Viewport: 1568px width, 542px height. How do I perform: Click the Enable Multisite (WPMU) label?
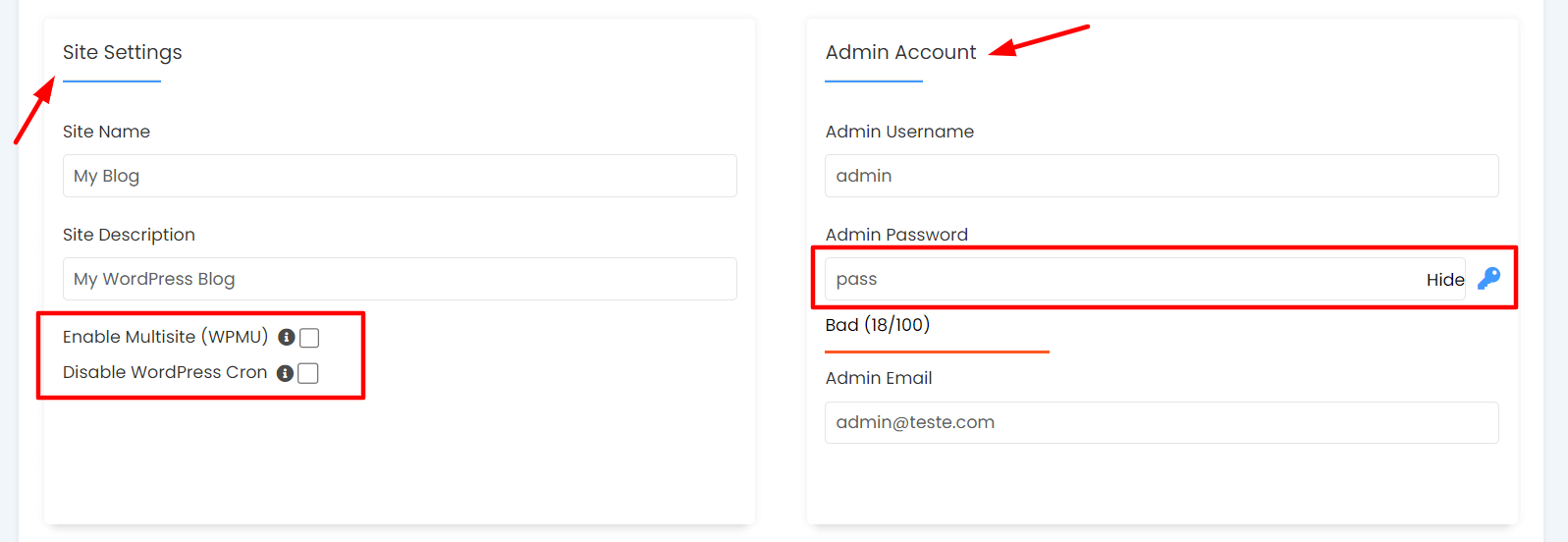165,337
